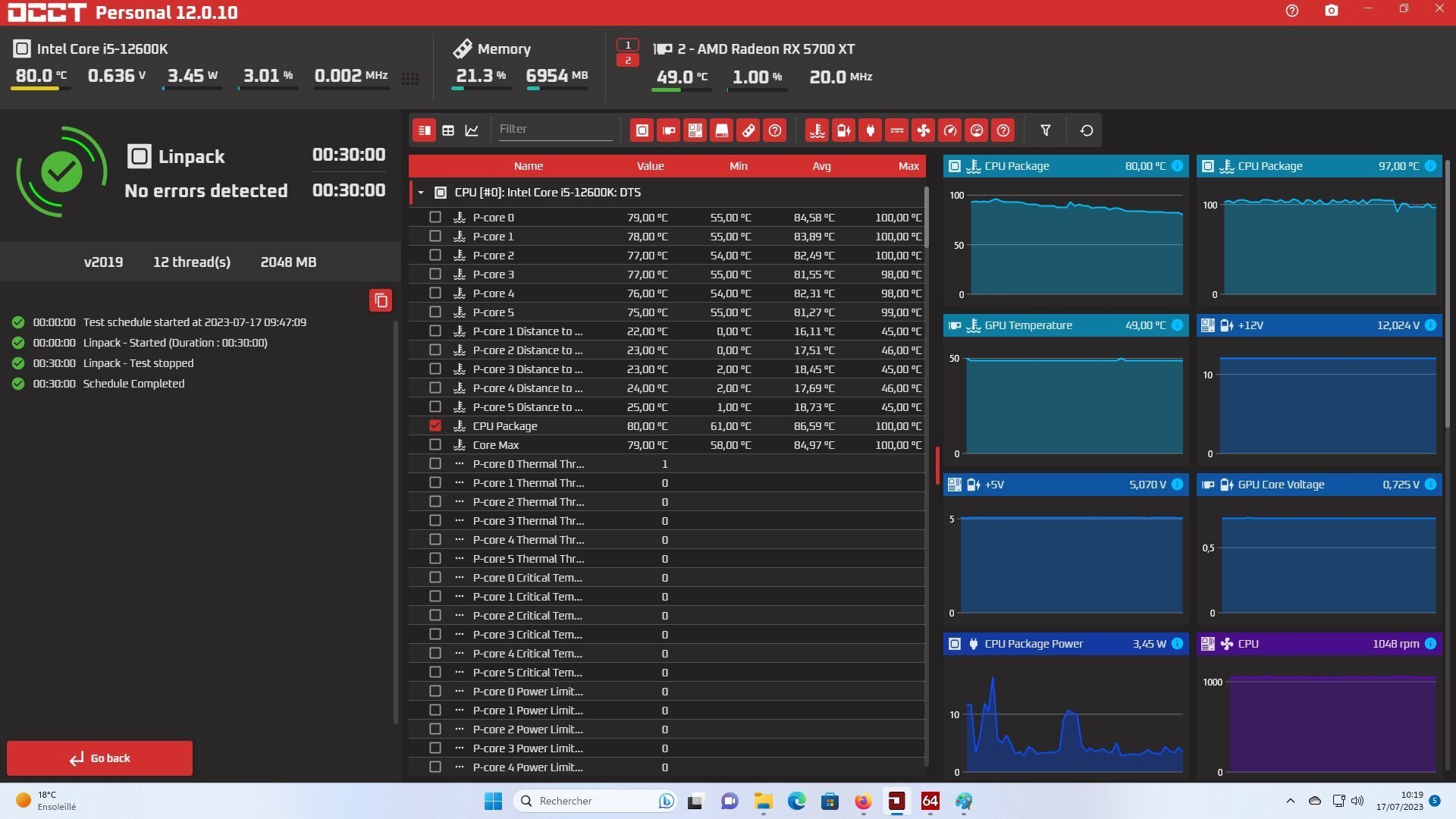Check the P-core 0 temperature checkbox
Screen dimensions: 1456x819
[x=435, y=217]
